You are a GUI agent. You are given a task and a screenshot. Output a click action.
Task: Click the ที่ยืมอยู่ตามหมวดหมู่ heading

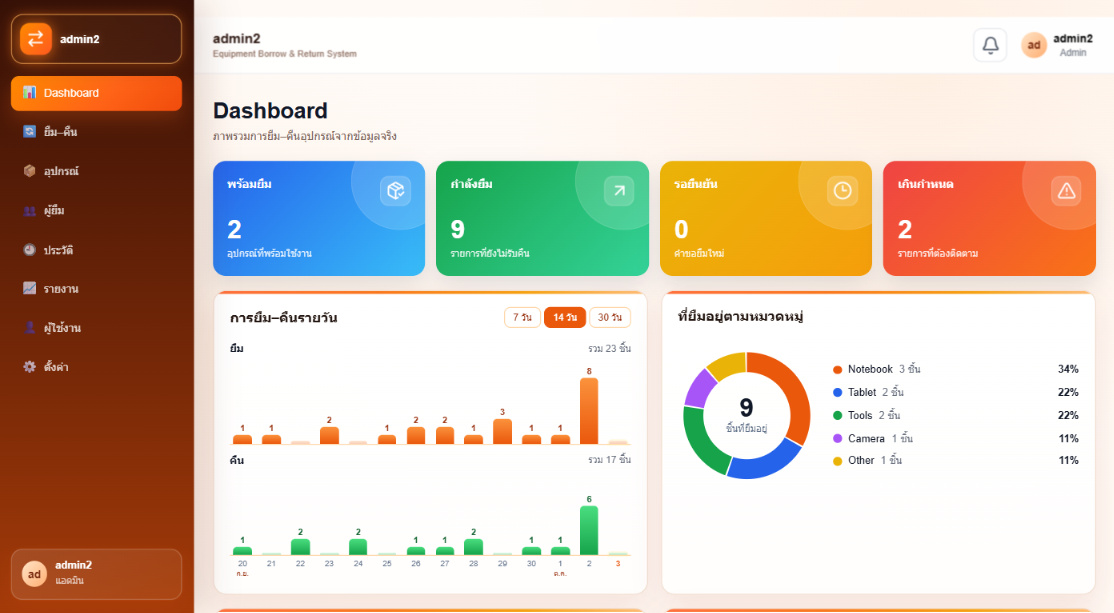[740, 316]
